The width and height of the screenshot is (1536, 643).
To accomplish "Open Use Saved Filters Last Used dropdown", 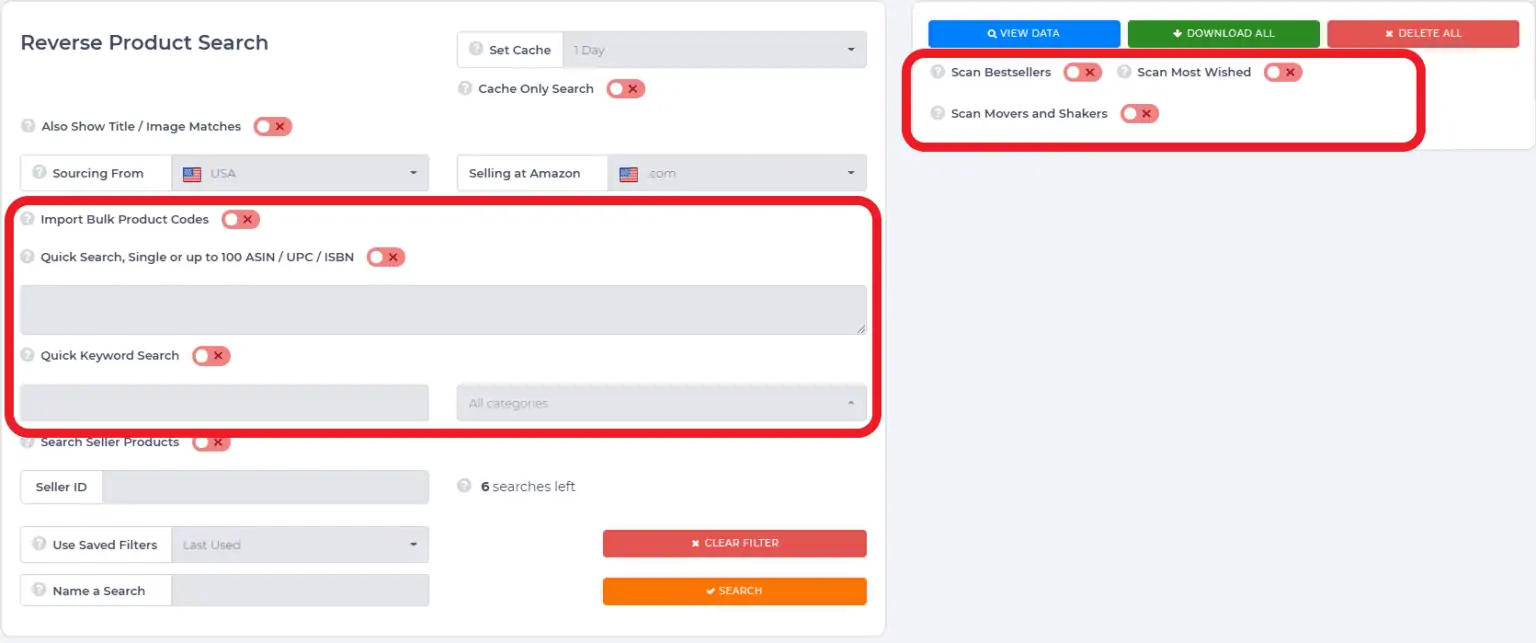I will pos(300,545).
